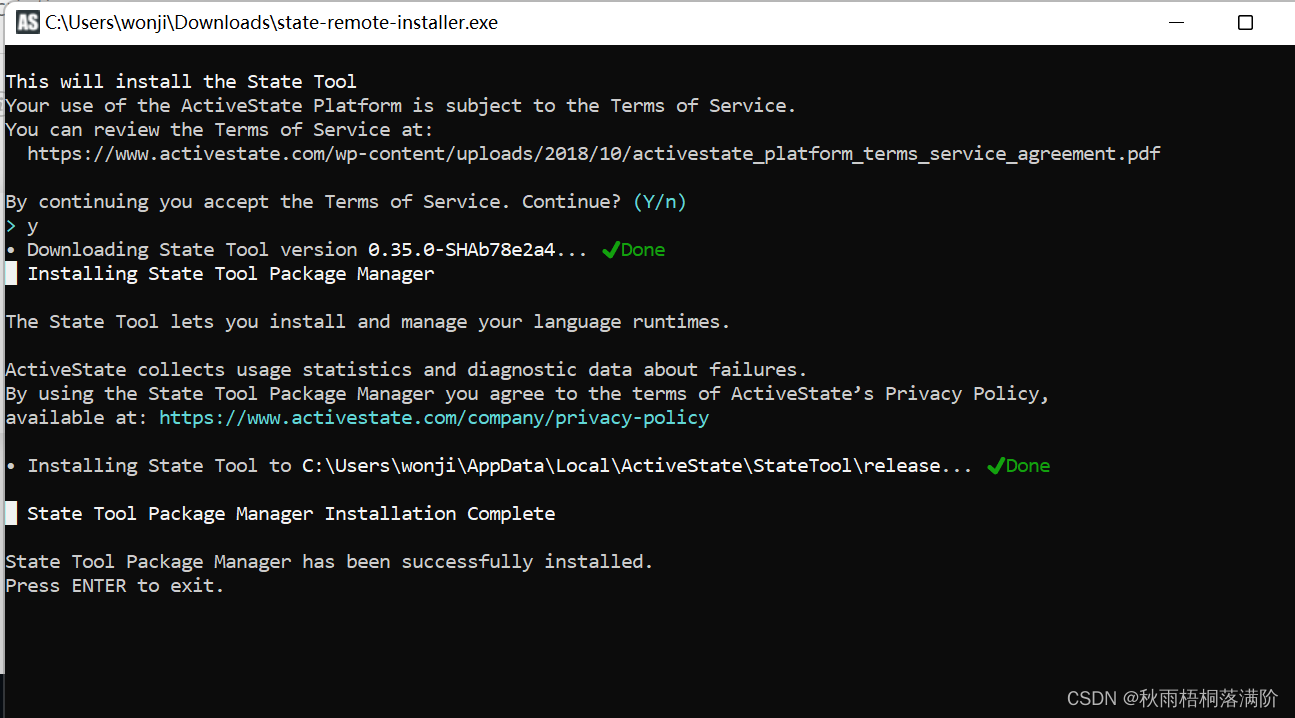Image resolution: width=1295 pixels, height=718 pixels.
Task: Click white block marker before 'Installing State Tool Package Manager'
Action: click(11, 274)
